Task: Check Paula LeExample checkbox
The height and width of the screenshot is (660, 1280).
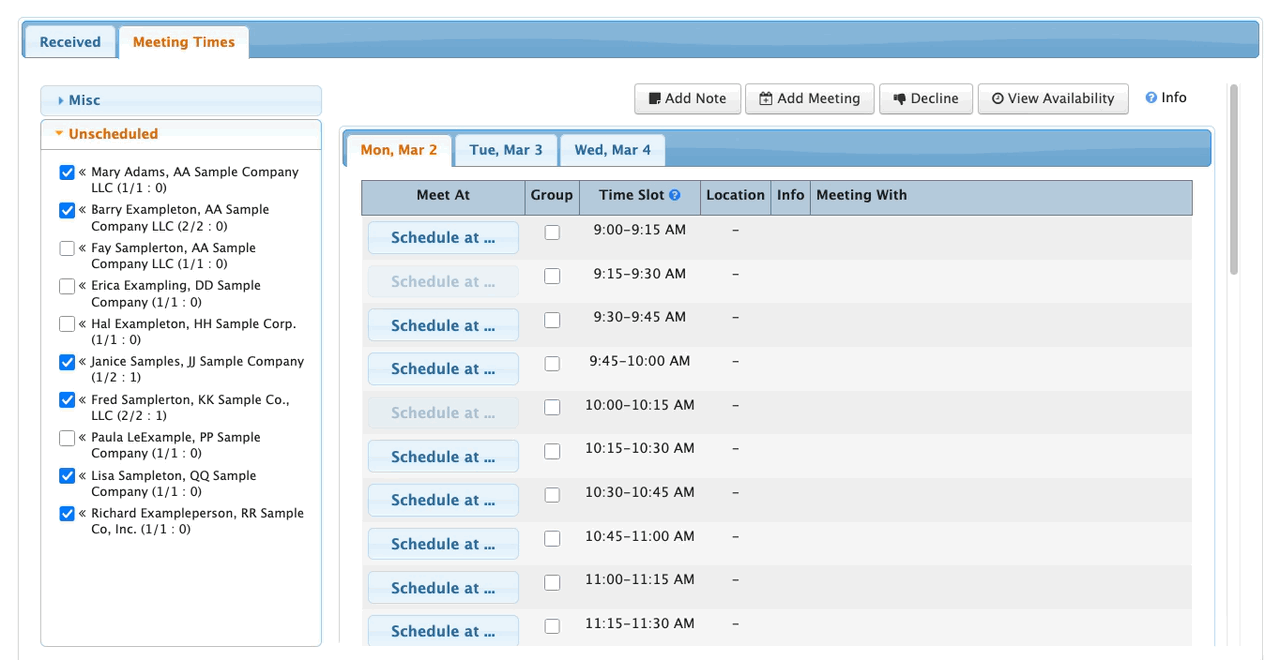Action: [x=67, y=439]
